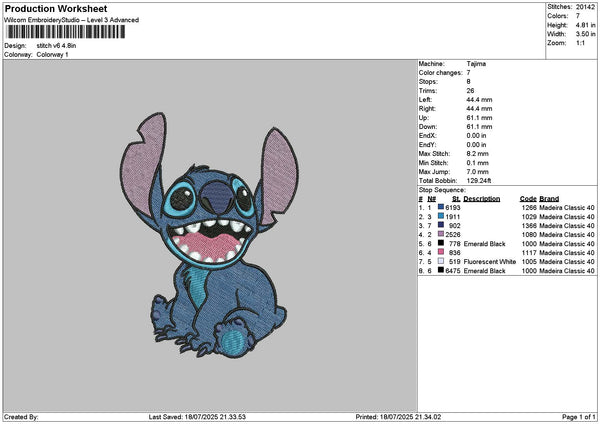This screenshot has width=600, height=424.
Task: Click thread code '1366'
Action: [x=529, y=226]
